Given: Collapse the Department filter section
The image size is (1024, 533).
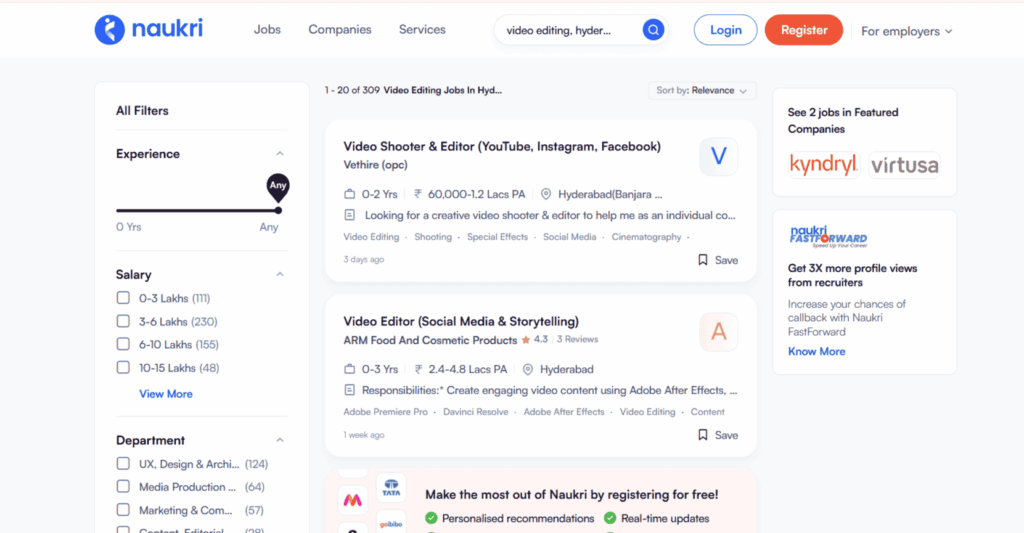Looking at the screenshot, I should click(280, 440).
